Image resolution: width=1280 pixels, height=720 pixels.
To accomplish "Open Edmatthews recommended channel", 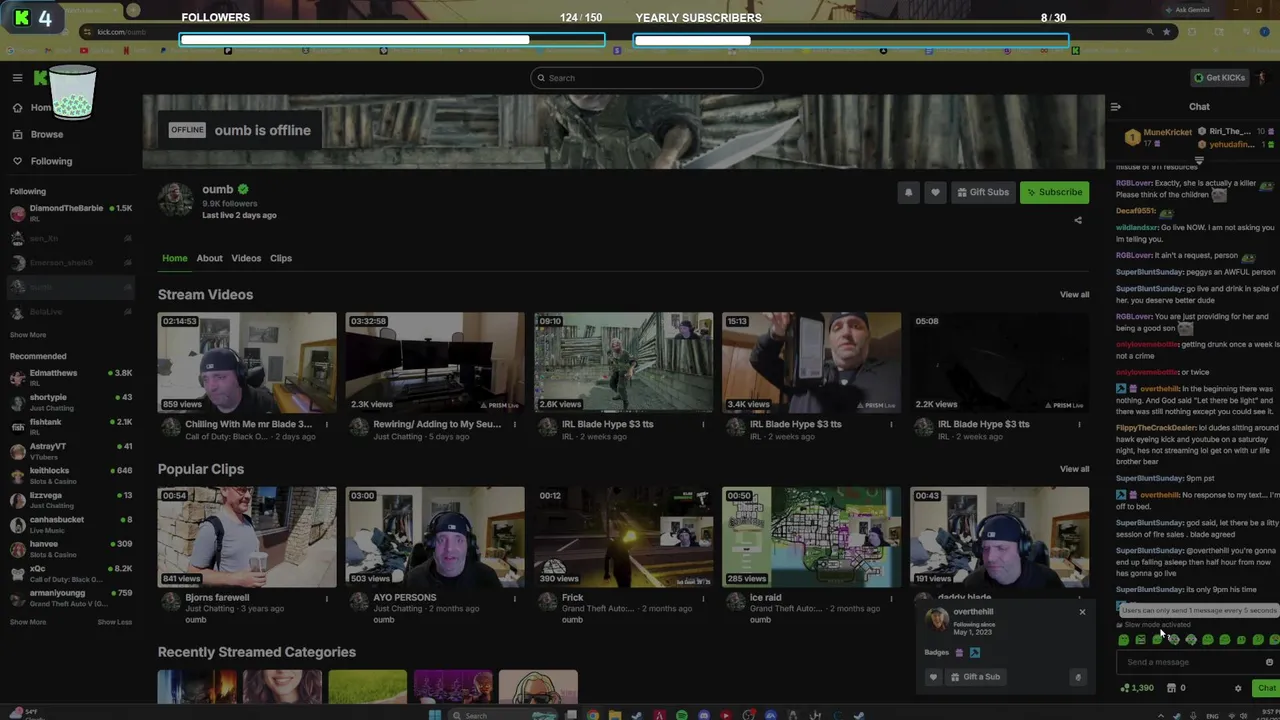I will coord(70,378).
